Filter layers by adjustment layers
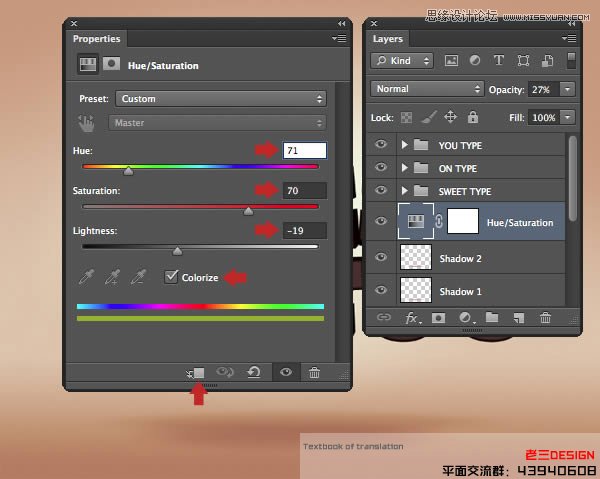This screenshot has width=600, height=479. (x=474, y=60)
